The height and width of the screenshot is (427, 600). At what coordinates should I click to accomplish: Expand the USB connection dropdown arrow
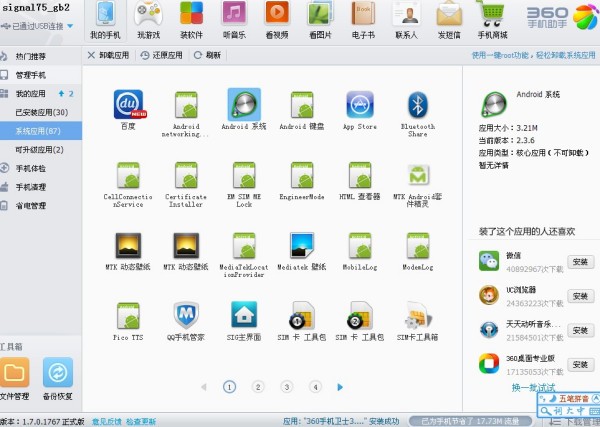(70, 26)
